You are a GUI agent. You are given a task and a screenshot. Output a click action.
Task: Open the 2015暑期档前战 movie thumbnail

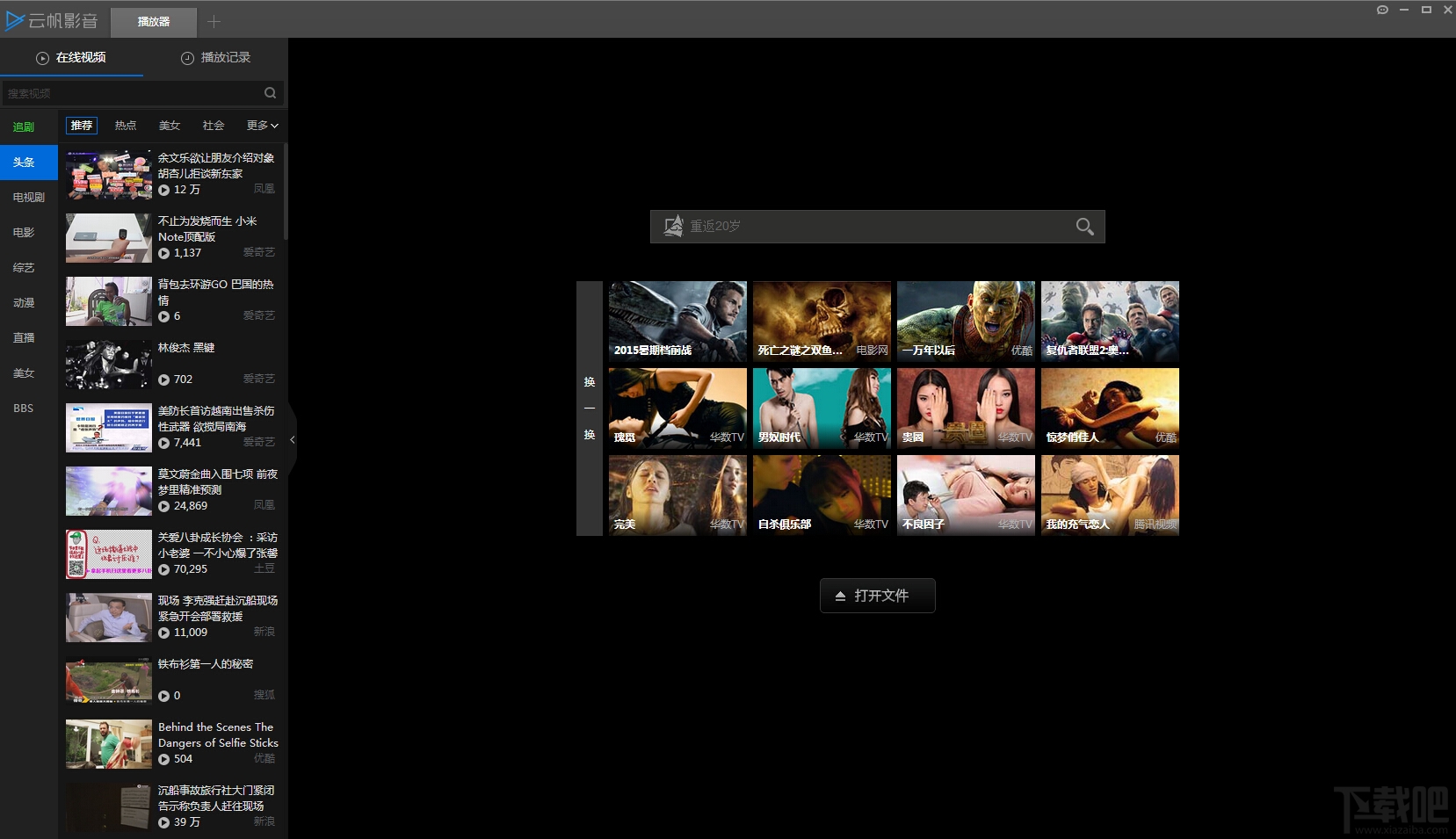tap(677, 322)
